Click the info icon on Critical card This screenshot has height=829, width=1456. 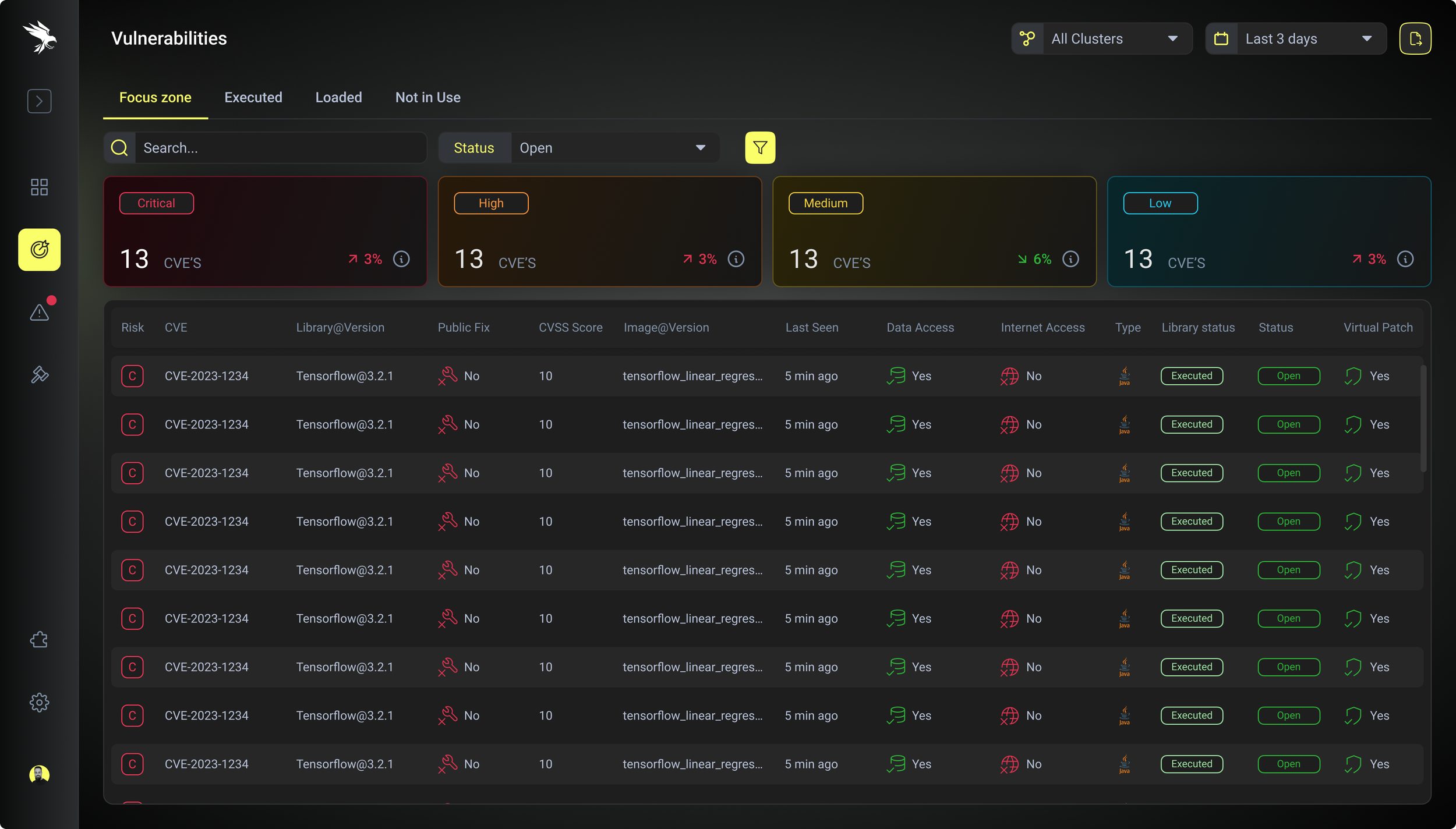[x=401, y=259]
